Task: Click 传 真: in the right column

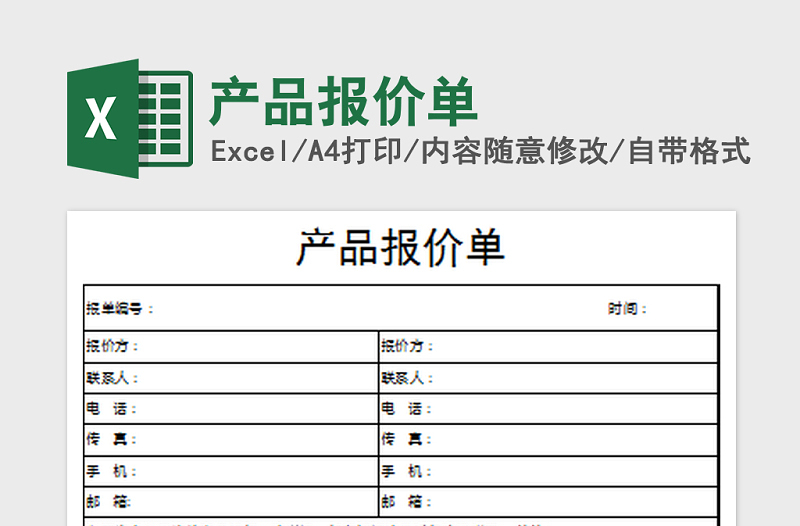Action: click(x=406, y=439)
